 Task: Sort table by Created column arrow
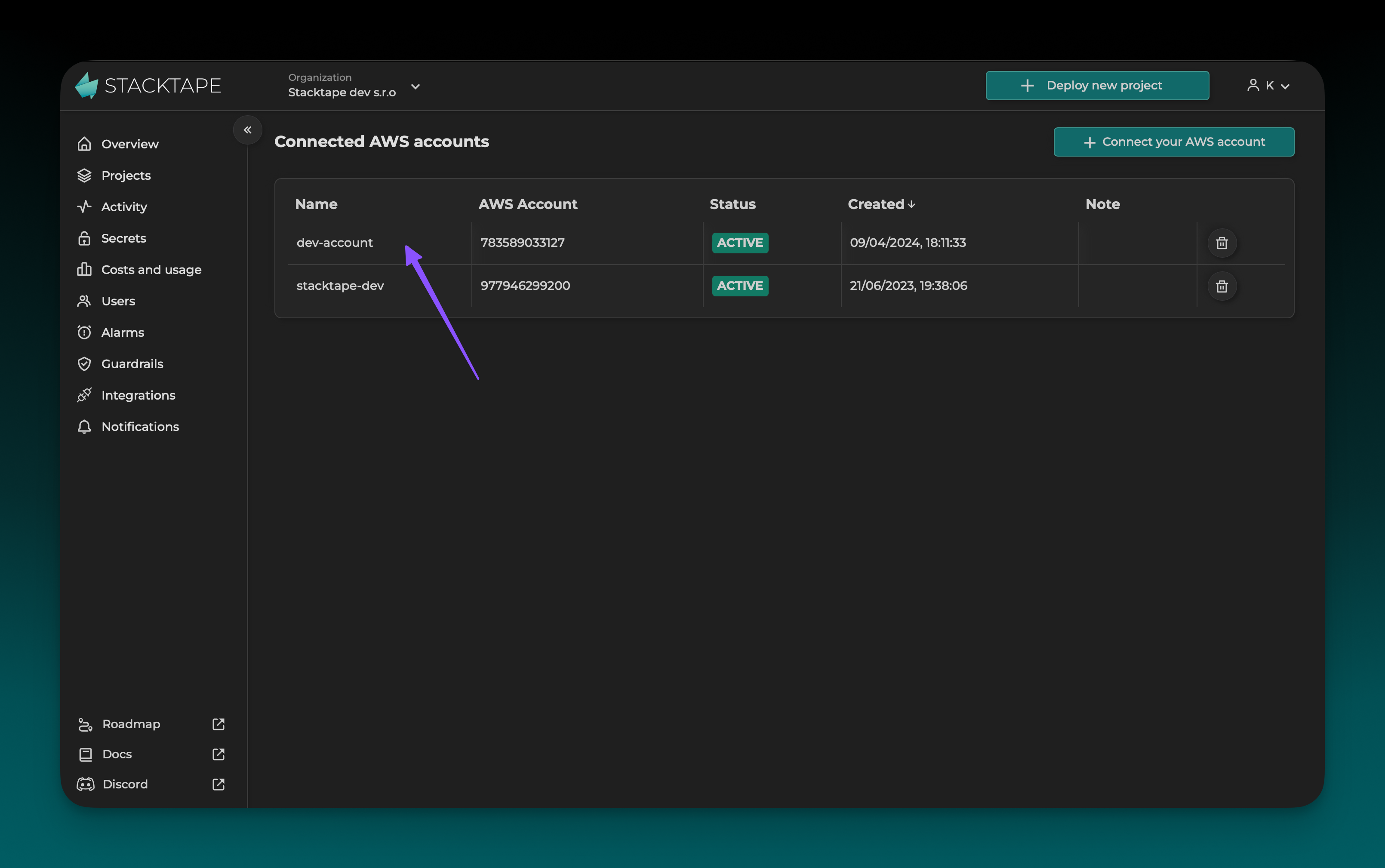pyautogui.click(x=911, y=204)
